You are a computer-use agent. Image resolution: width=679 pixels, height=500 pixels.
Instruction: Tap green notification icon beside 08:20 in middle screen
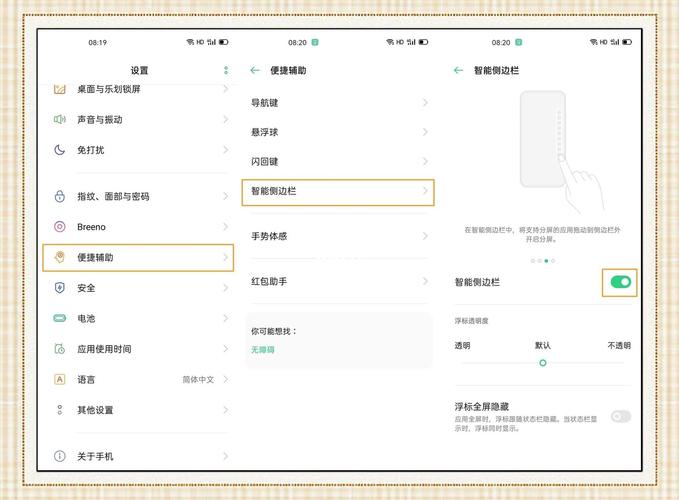pos(315,42)
